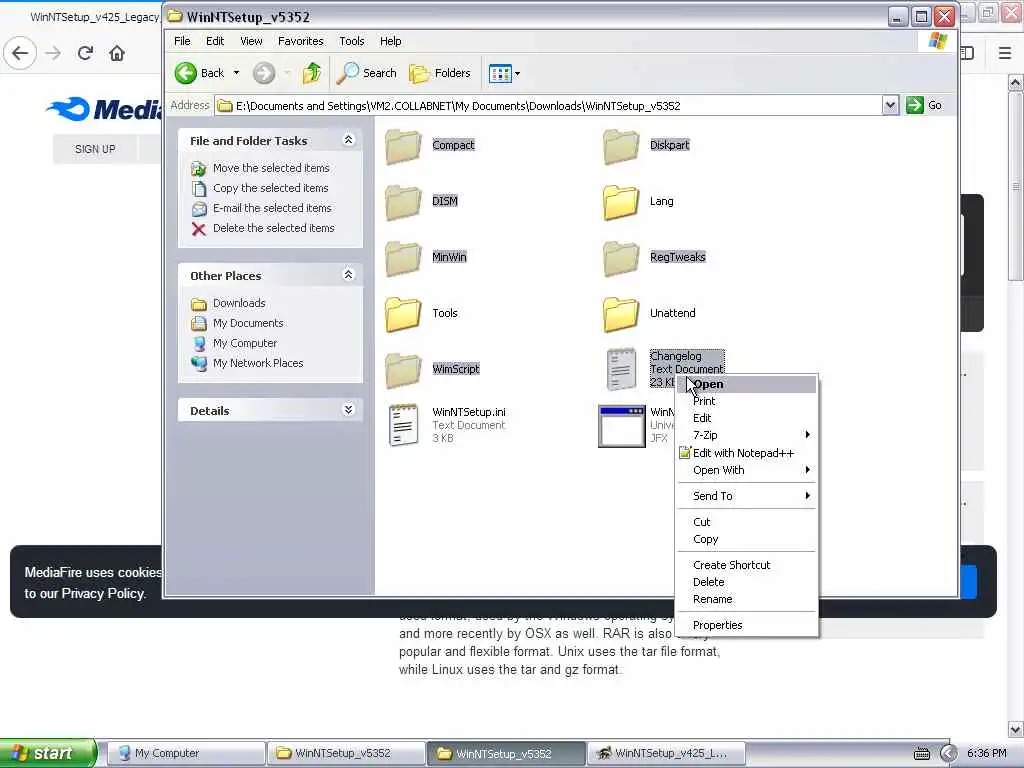Image resolution: width=1024 pixels, height=768 pixels.
Task: Select the Lang folder icon
Action: [x=620, y=202]
